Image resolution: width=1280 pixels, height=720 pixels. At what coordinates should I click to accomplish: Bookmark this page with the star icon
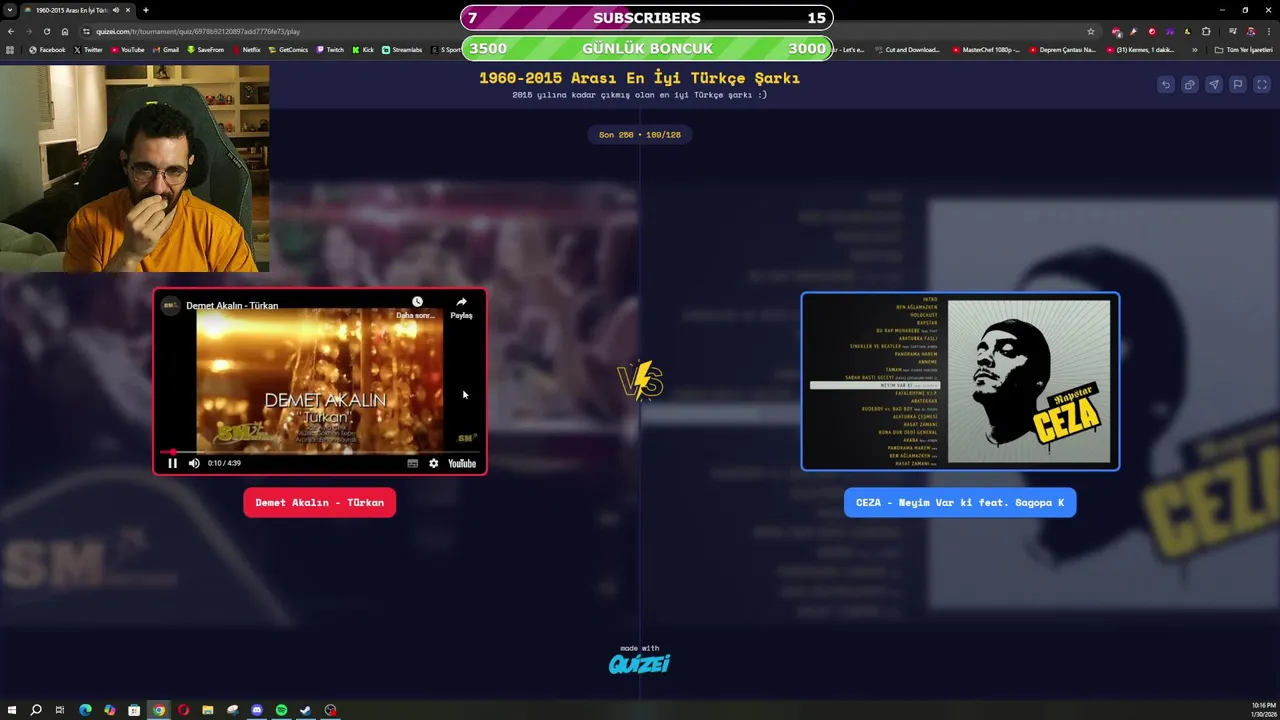coord(1090,31)
